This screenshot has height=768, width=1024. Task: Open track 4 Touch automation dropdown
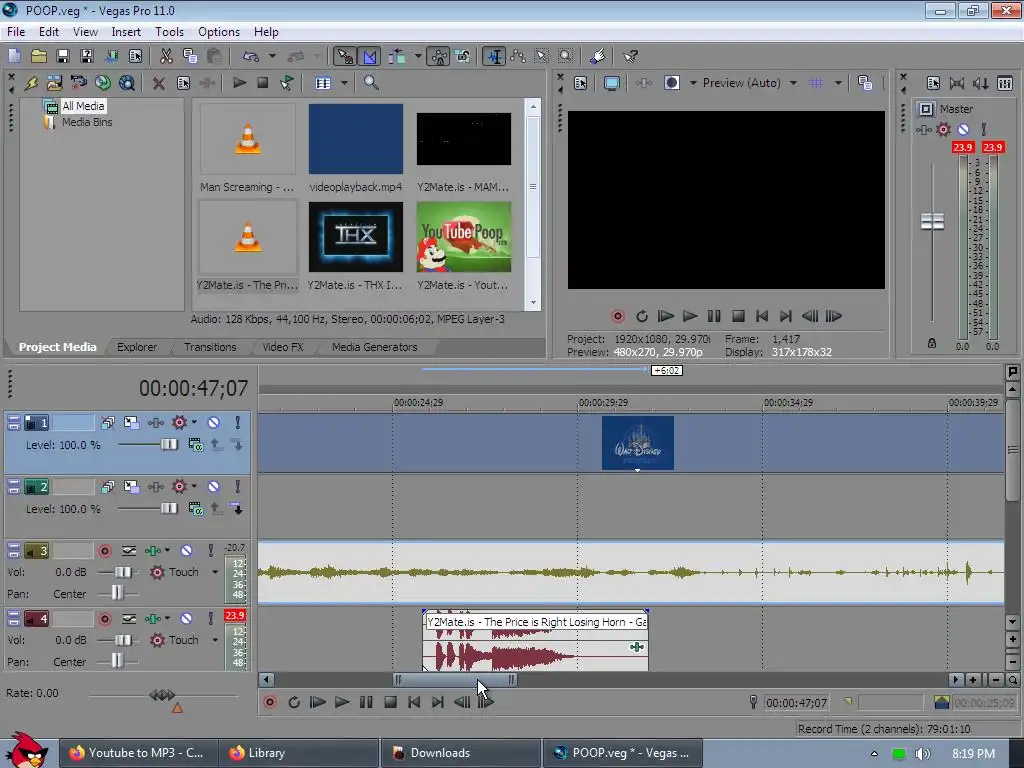tap(215, 640)
